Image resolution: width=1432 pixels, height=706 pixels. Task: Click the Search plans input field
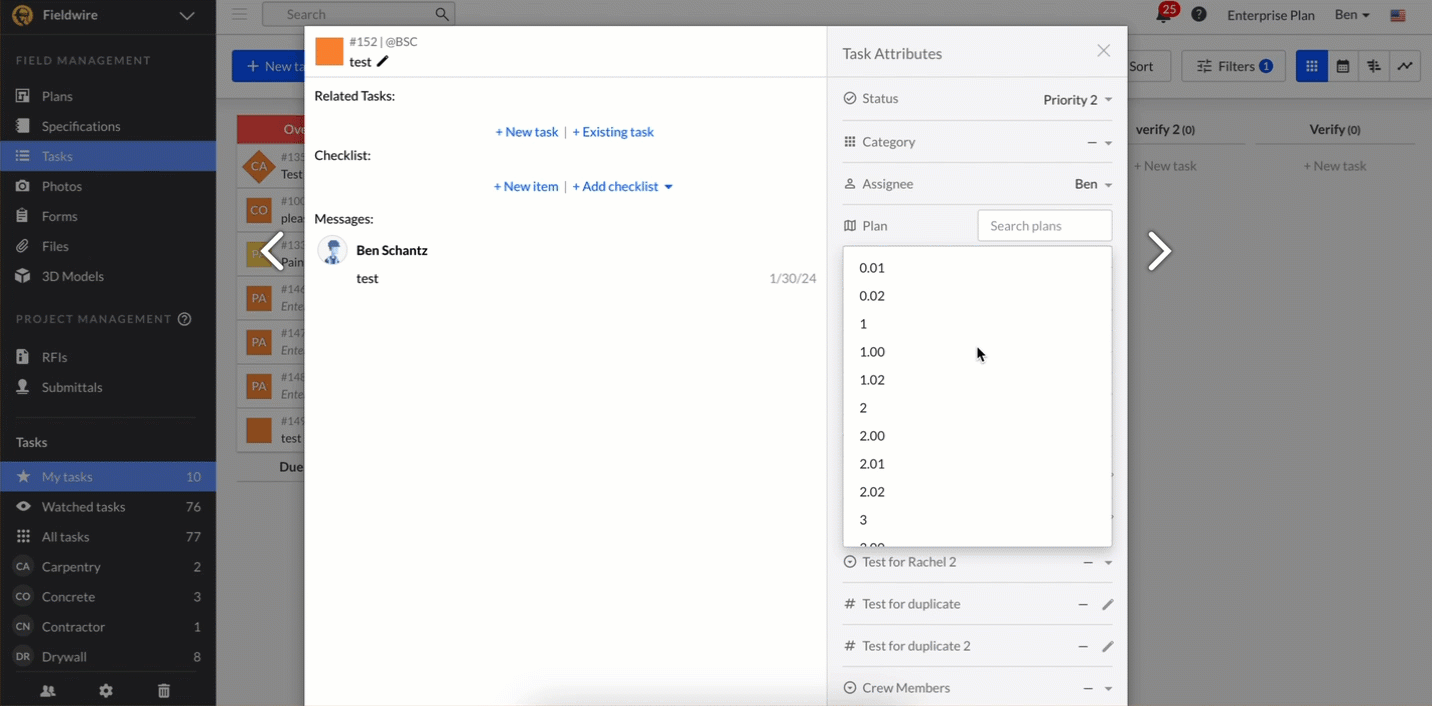[x=1044, y=226]
